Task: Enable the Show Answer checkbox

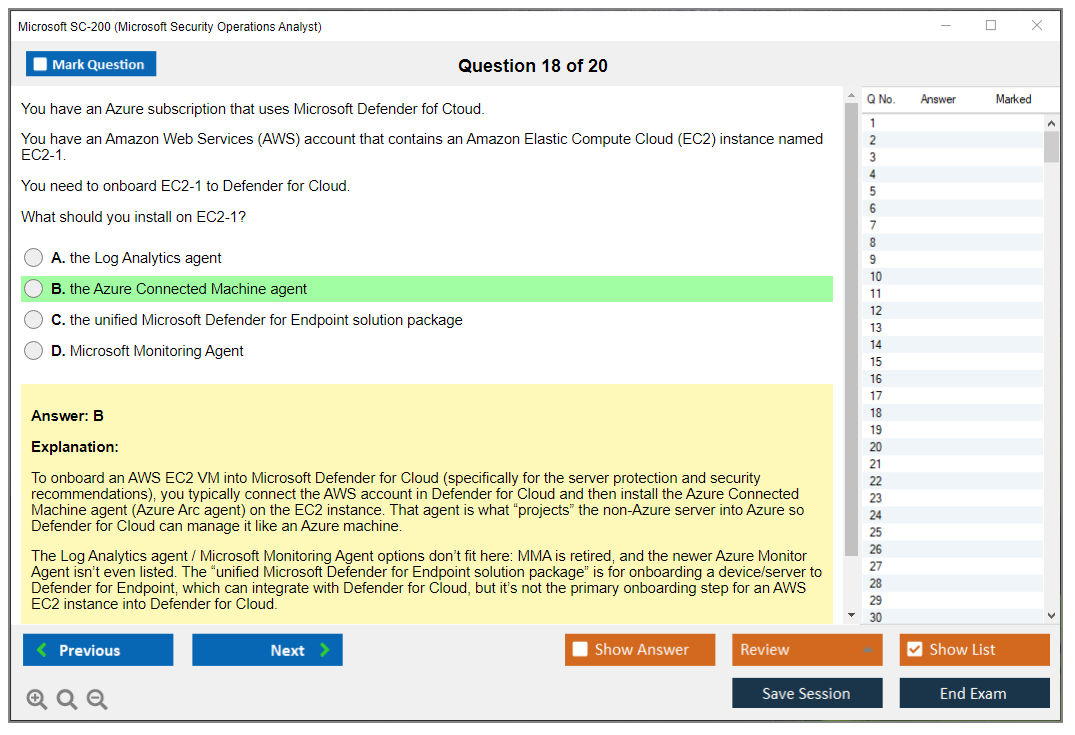Action: tap(580, 649)
